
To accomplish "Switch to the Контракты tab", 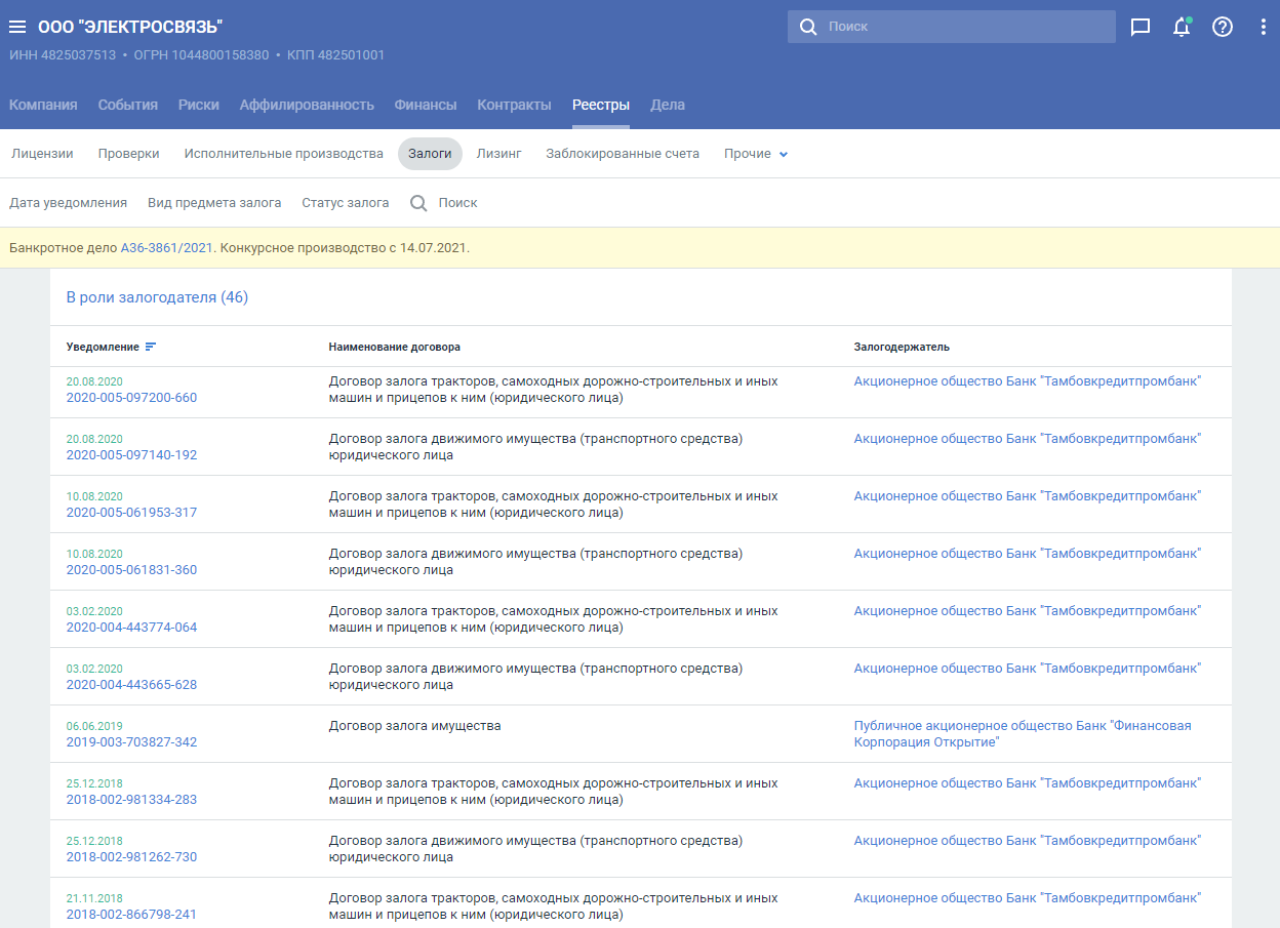I will coord(514,105).
